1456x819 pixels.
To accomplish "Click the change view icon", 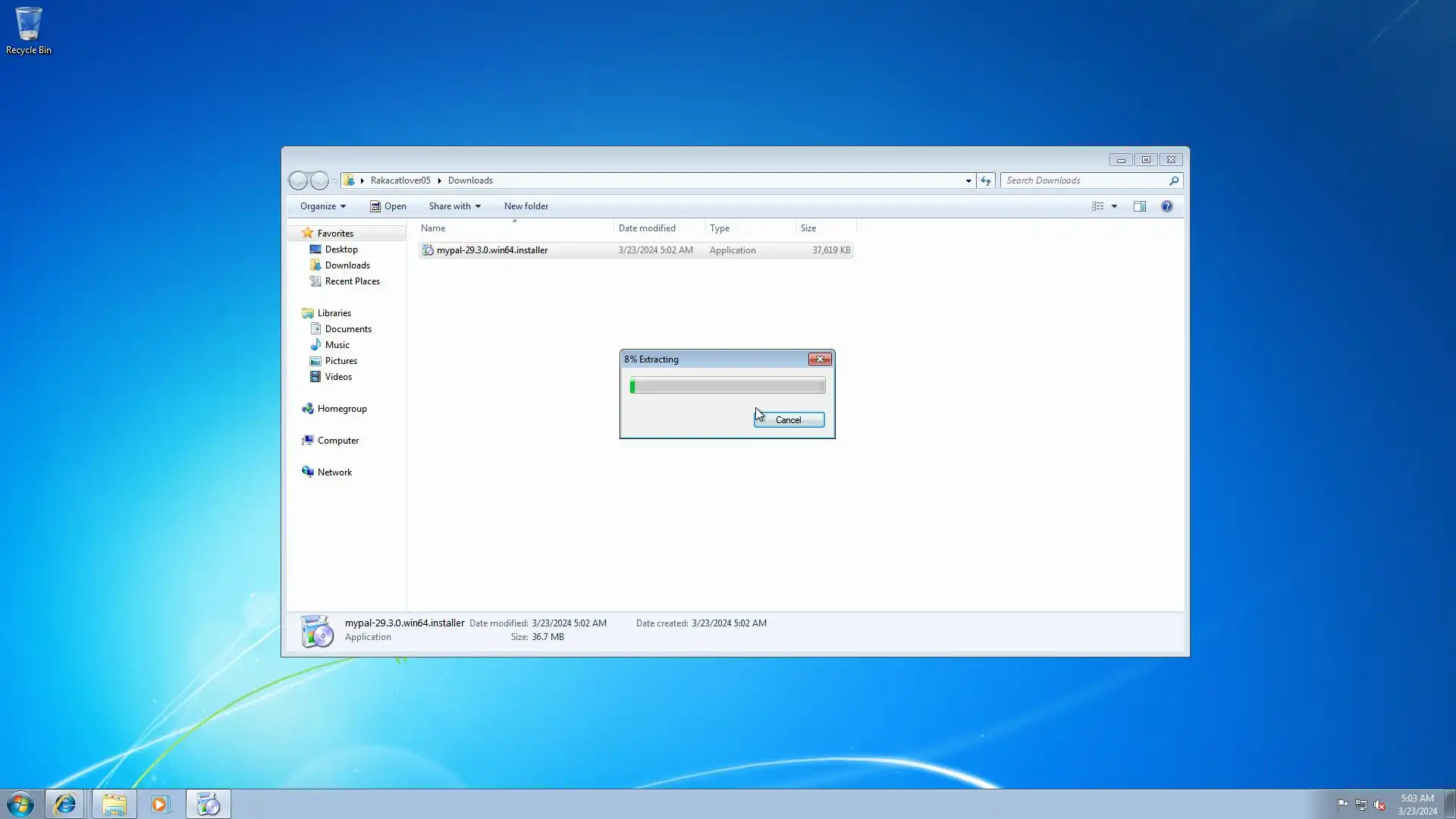I will [1097, 206].
